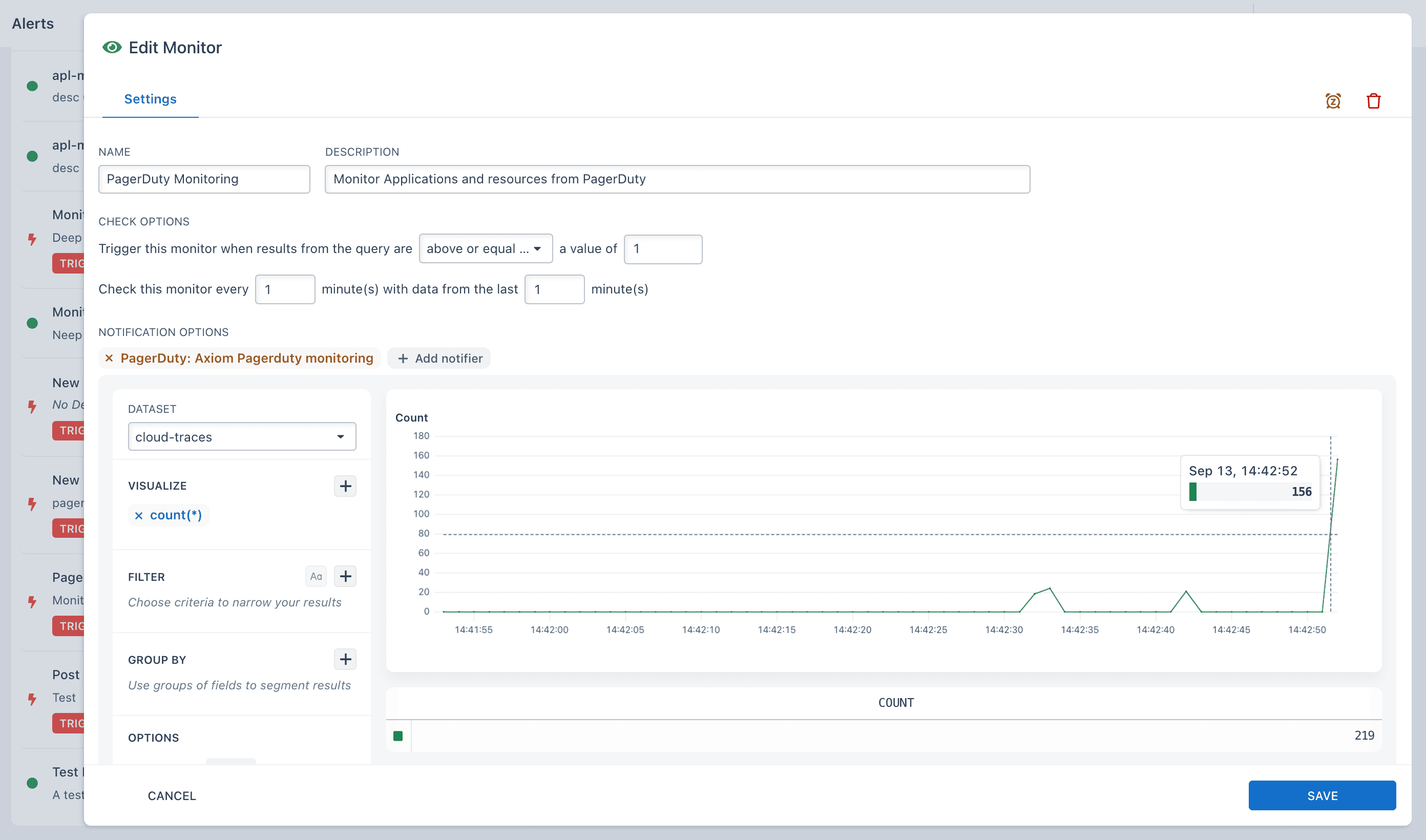Image resolution: width=1426 pixels, height=840 pixels.
Task: Click the green status dot beside Test alert
Action: pos(32,783)
